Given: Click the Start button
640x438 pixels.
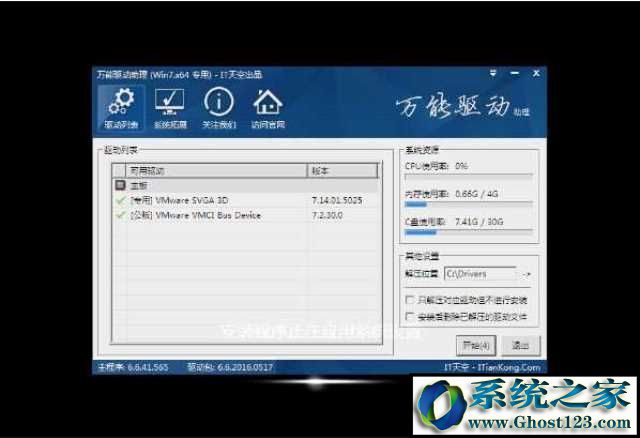Looking at the screenshot, I should point(476,346).
